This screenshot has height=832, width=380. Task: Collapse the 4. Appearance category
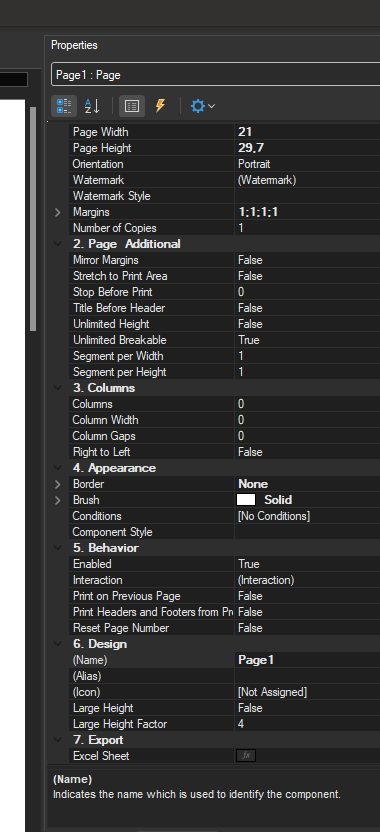pos(58,468)
